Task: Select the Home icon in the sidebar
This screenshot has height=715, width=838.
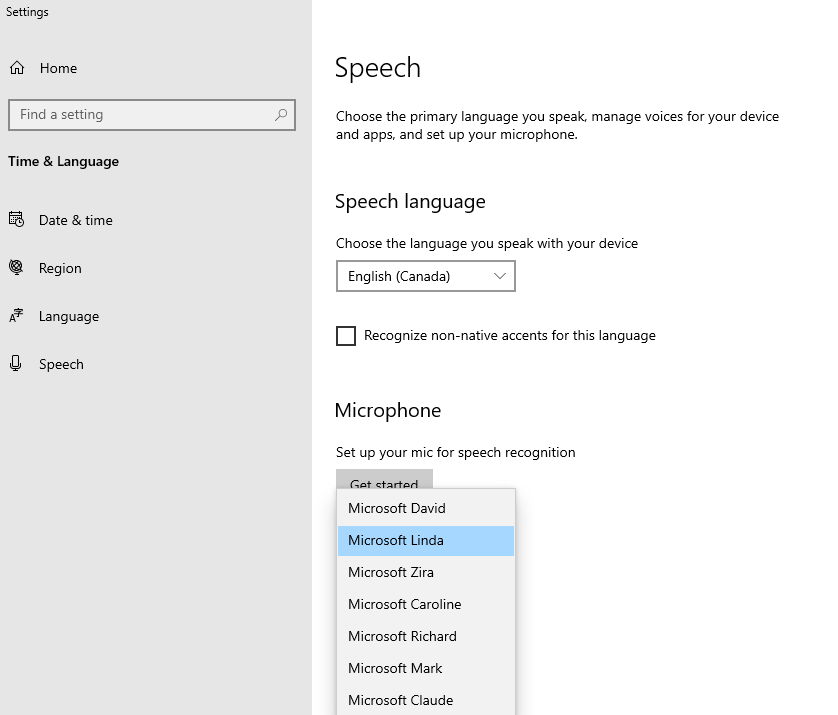Action: (16, 68)
